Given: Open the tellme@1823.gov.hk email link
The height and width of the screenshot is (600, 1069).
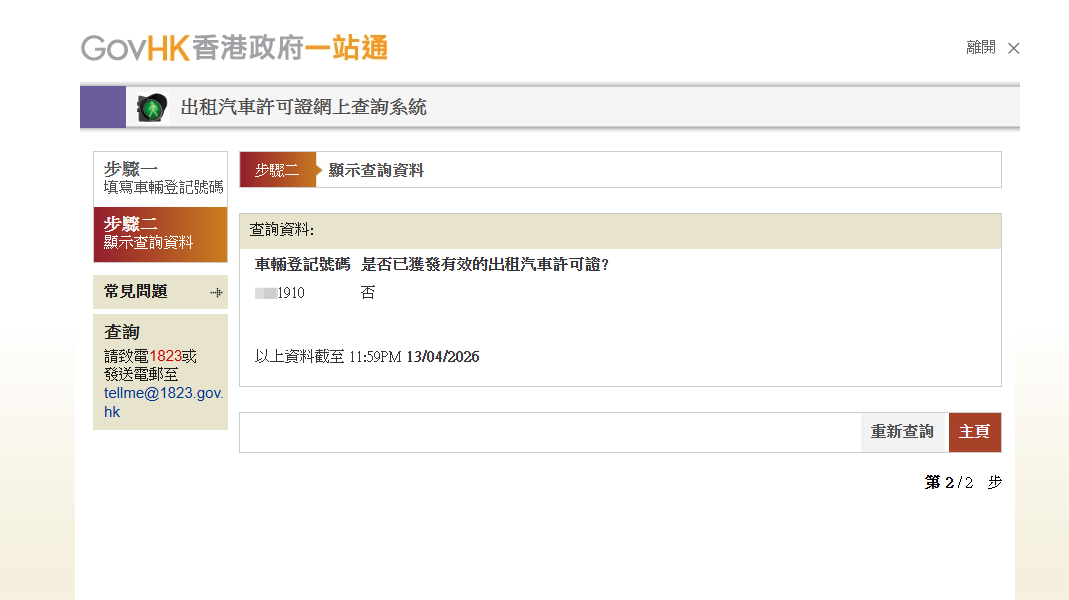Looking at the screenshot, I should (163, 402).
